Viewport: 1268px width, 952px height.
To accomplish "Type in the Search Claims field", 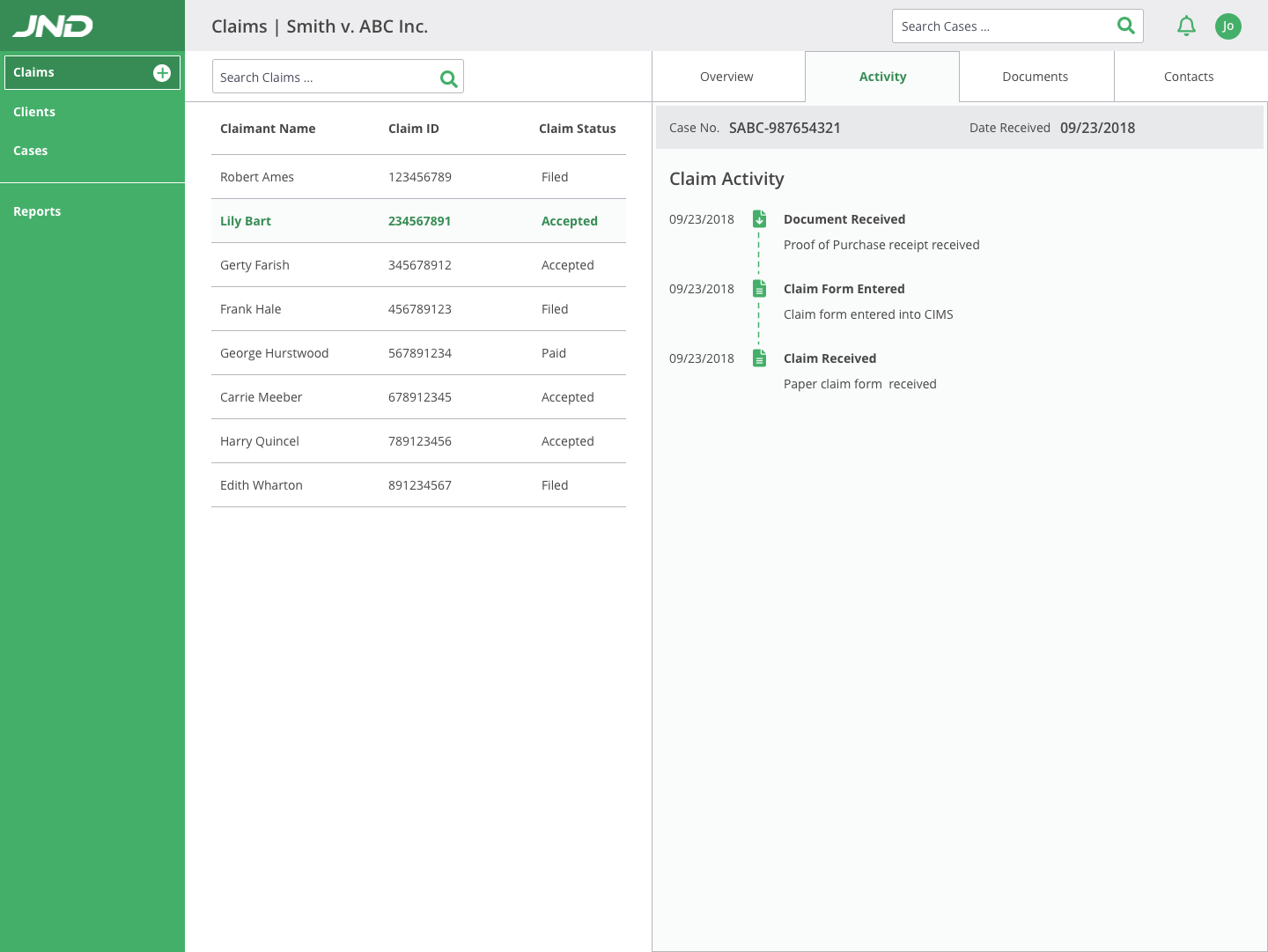I will pyautogui.click(x=321, y=77).
